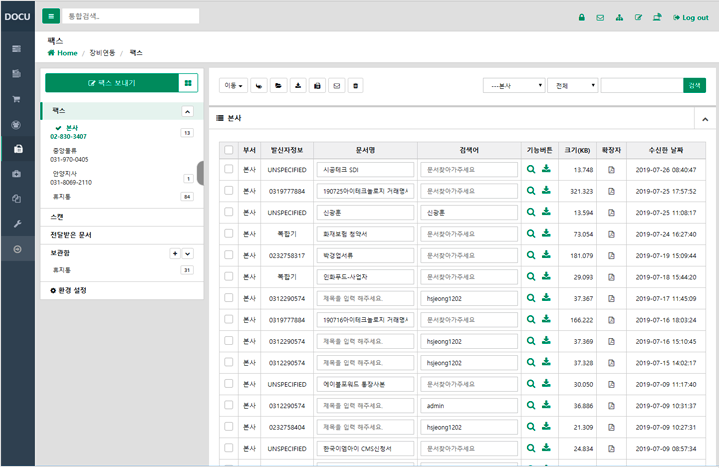Open the 전체 filter dropdown
This screenshot has height=470, width=719.
[573, 86]
